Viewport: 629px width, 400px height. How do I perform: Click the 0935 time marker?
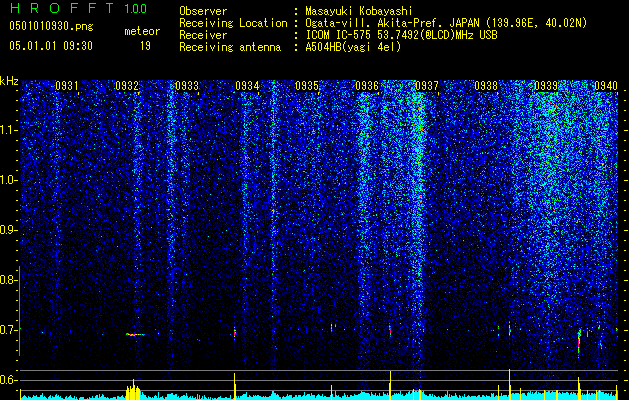(x=307, y=85)
